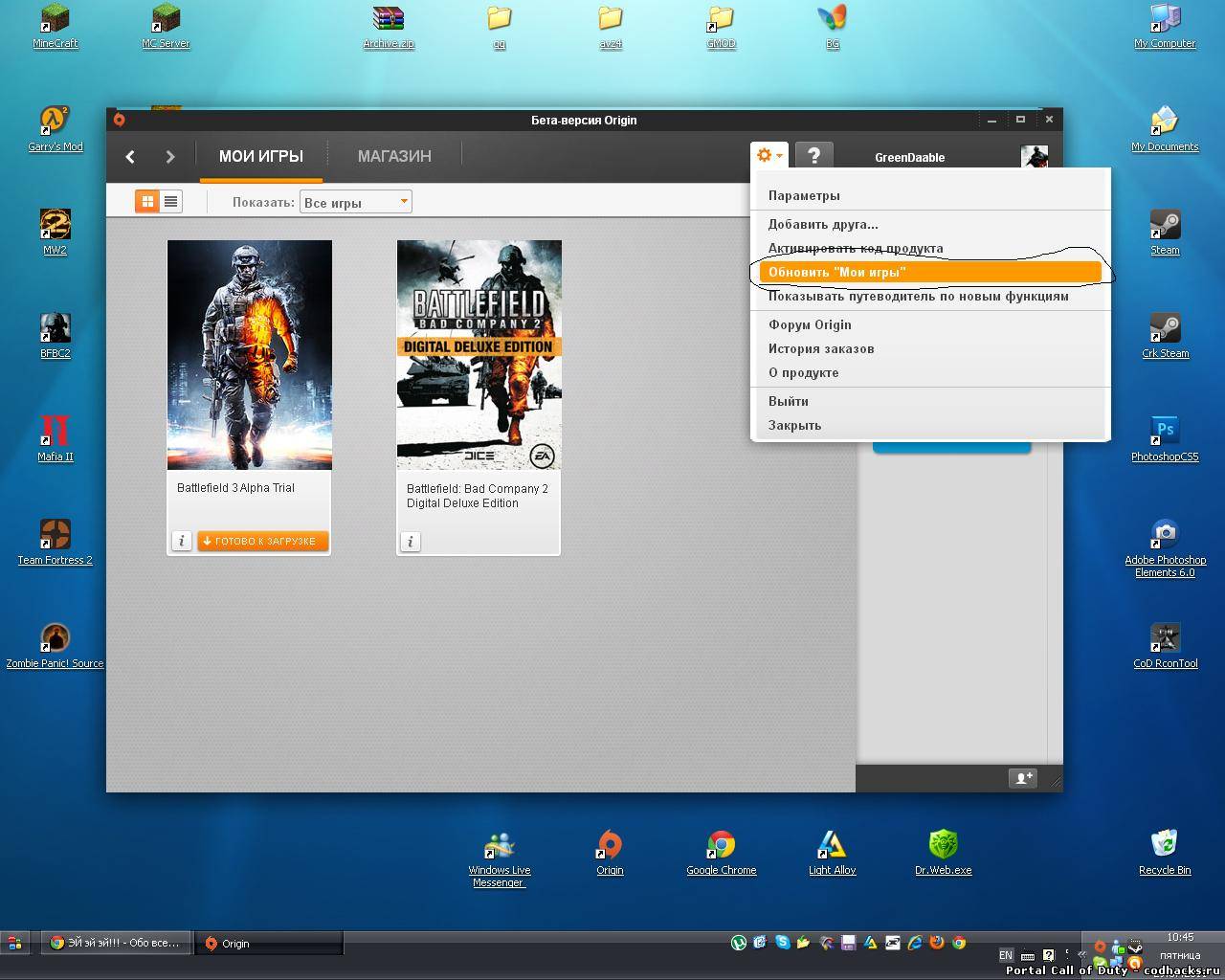Viewport: 1225px width, 980px height.
Task: Select the Steam desktop icon
Action: pos(1165,233)
